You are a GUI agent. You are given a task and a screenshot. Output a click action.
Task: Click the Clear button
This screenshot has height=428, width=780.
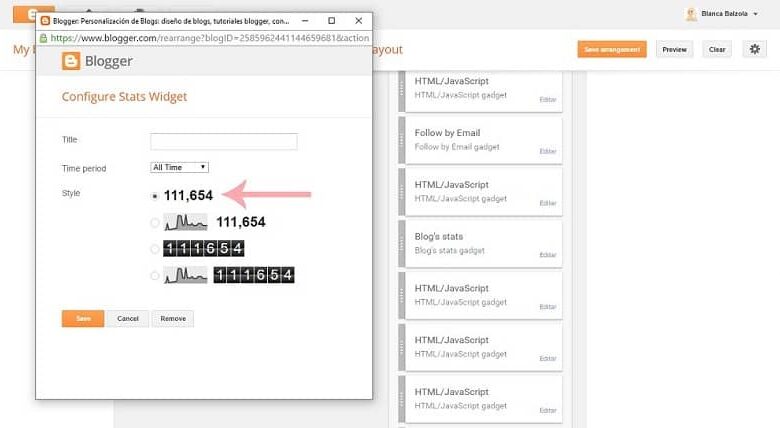click(717, 49)
